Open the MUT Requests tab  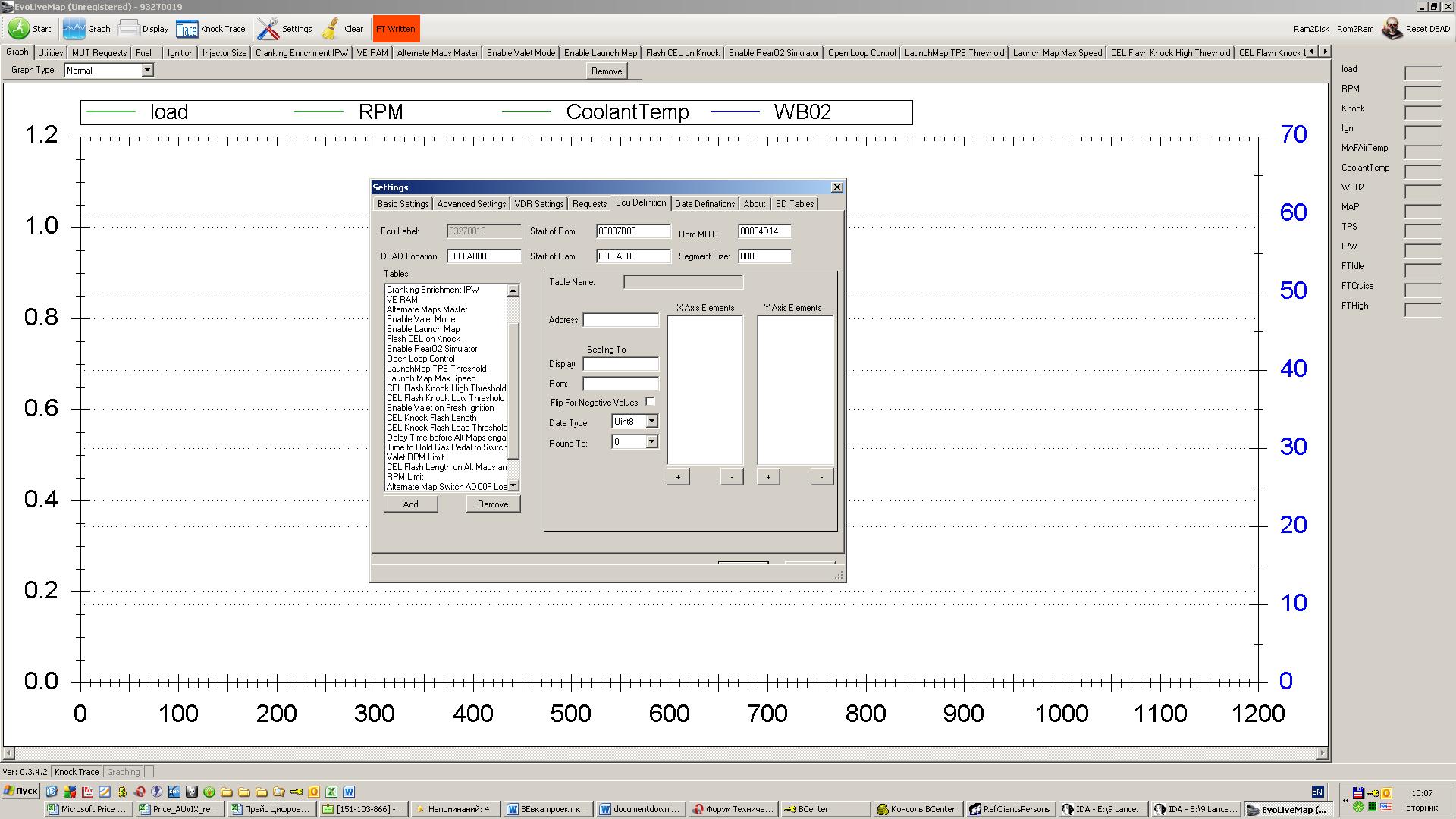coord(99,53)
